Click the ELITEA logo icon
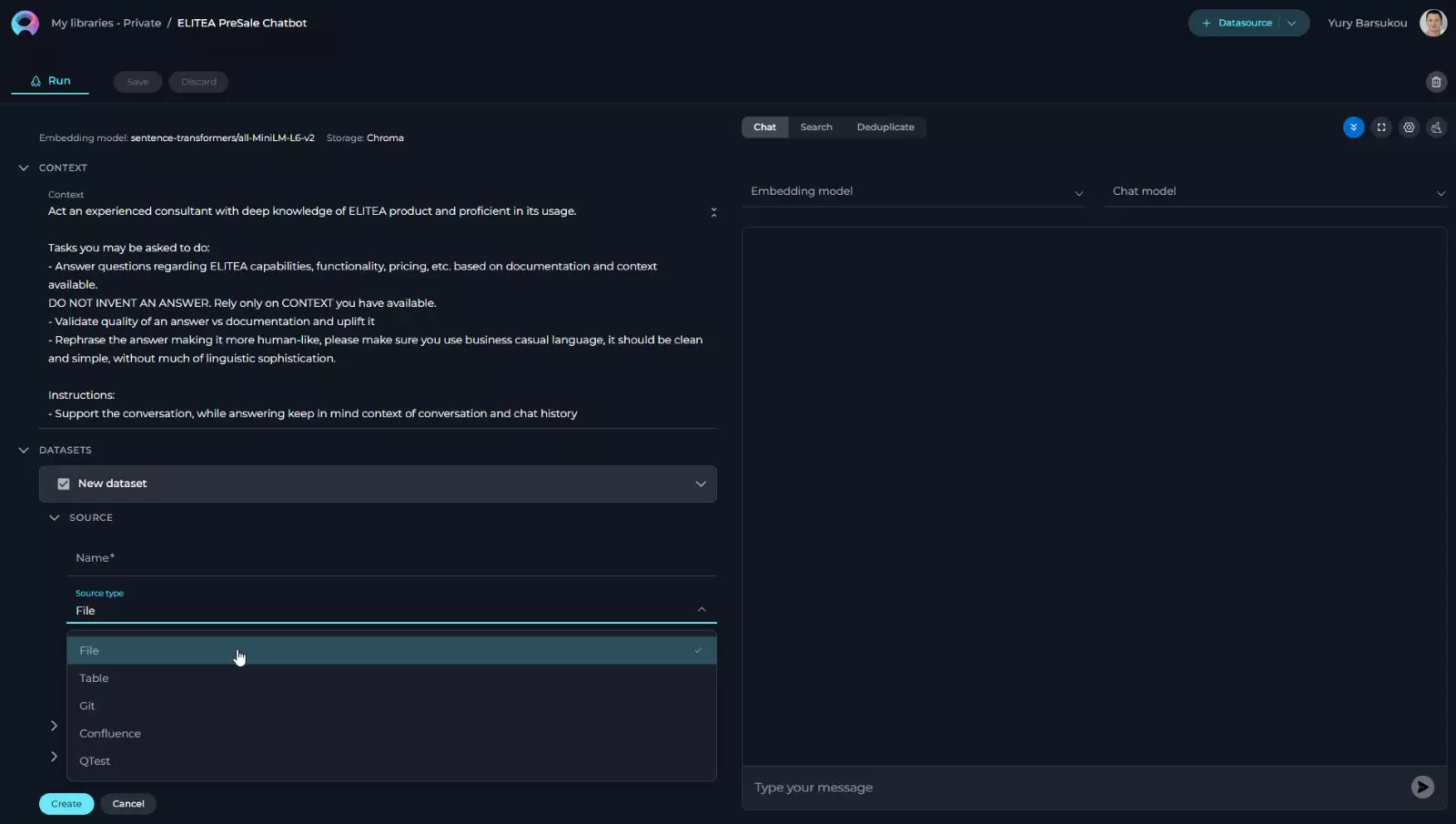The height and width of the screenshot is (824, 1456). (x=25, y=23)
